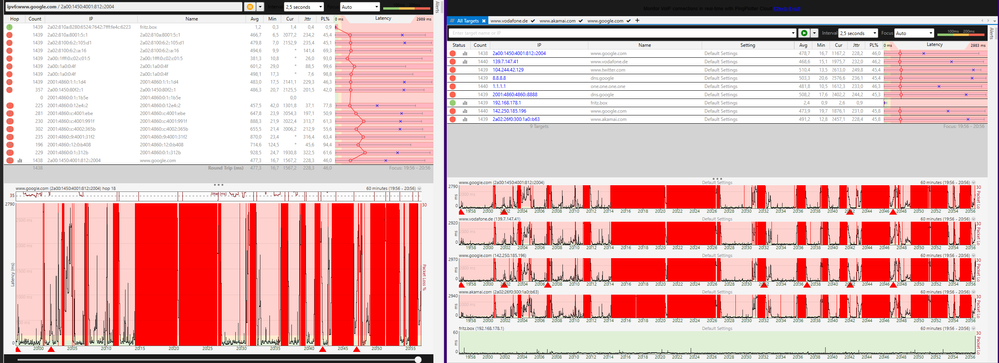Click Enter target name or IP field
The width and height of the screenshot is (999, 363).
pos(620,32)
